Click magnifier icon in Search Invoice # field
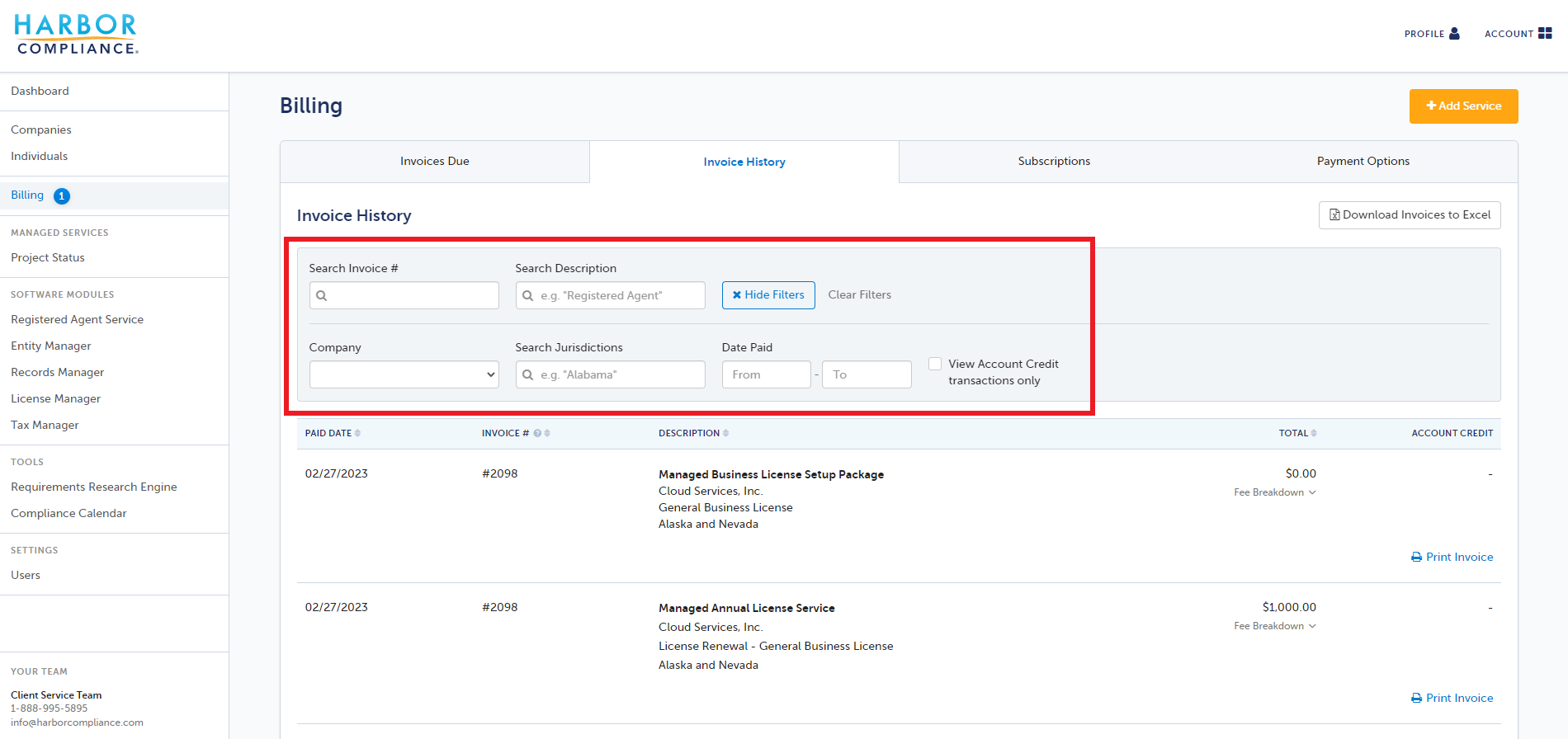The height and width of the screenshot is (739, 1568). 322,295
